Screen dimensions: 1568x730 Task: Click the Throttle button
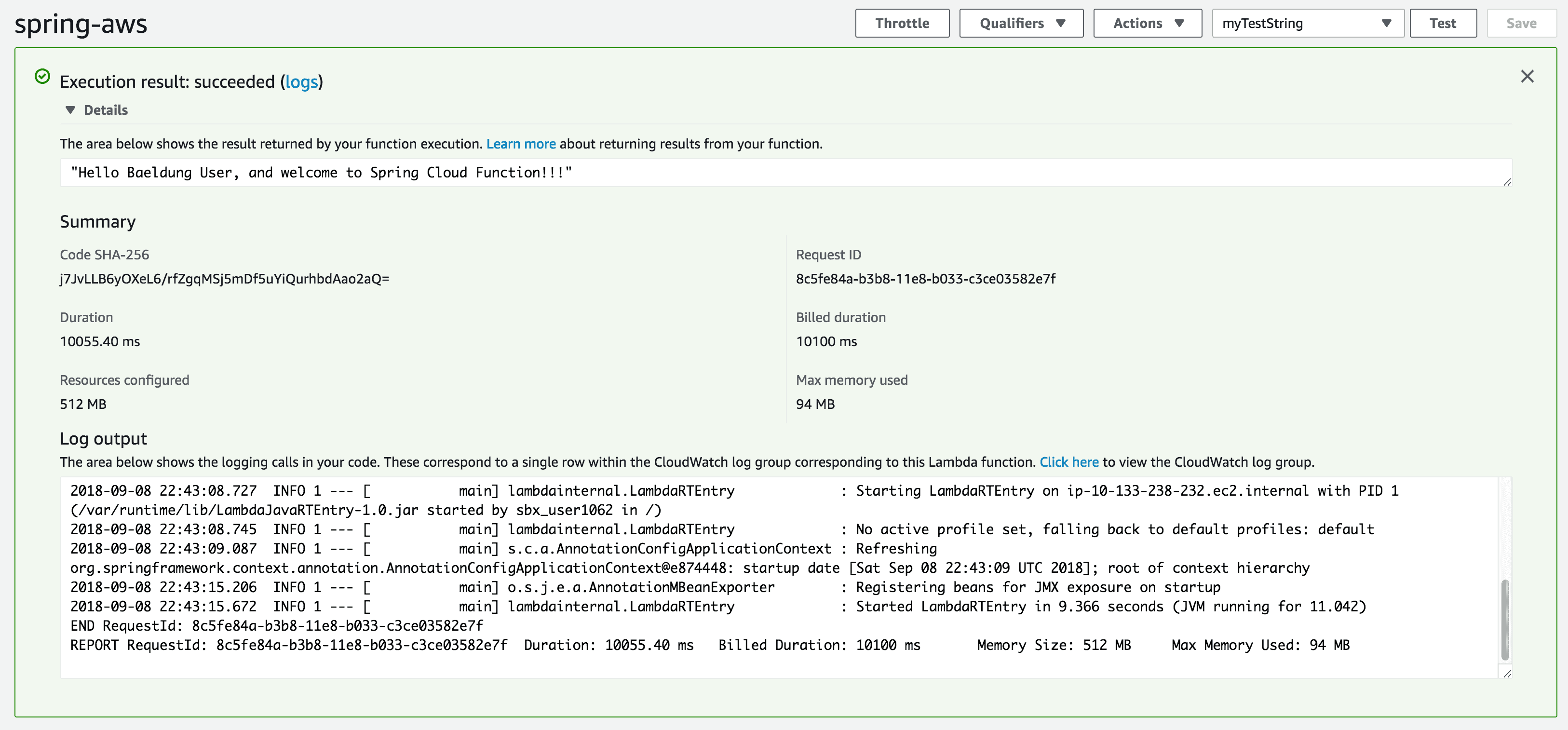[x=902, y=23]
